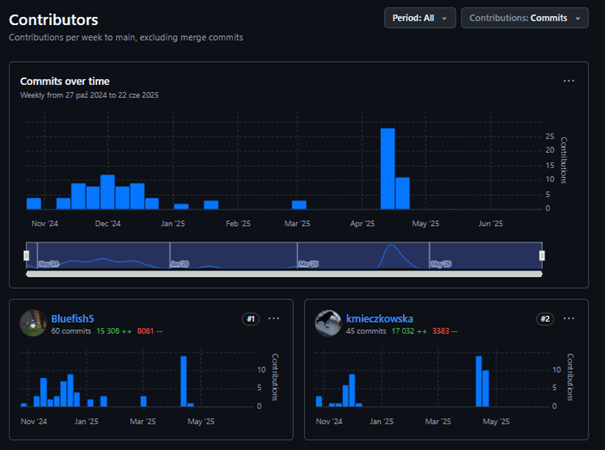
Task: Click the #1 rank badge
Action: point(251,319)
